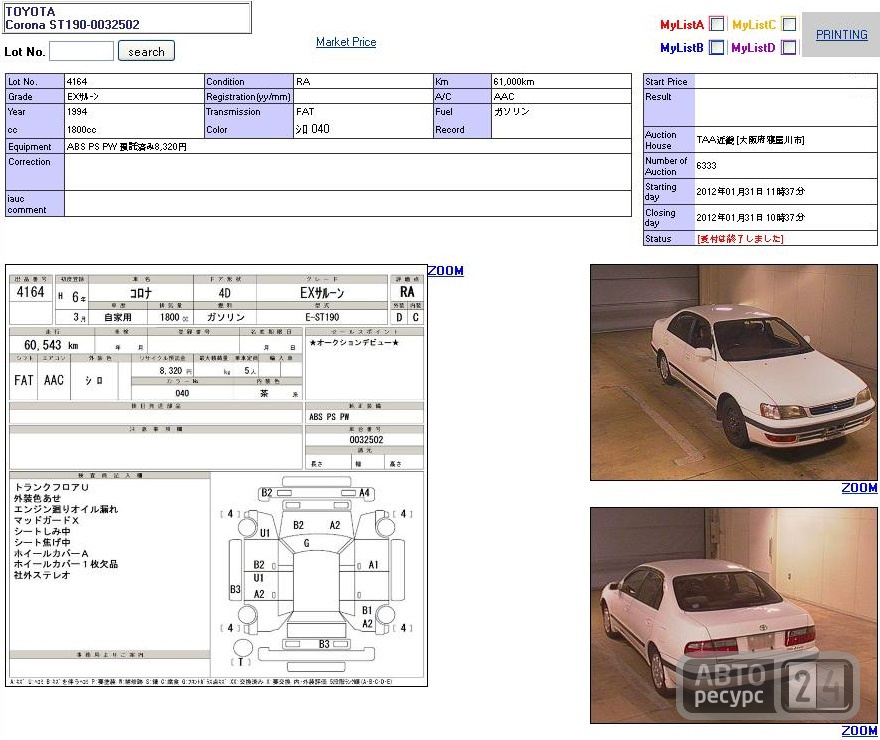Select the red status message text
Screen dimensions: 880x740
[x=740, y=238]
